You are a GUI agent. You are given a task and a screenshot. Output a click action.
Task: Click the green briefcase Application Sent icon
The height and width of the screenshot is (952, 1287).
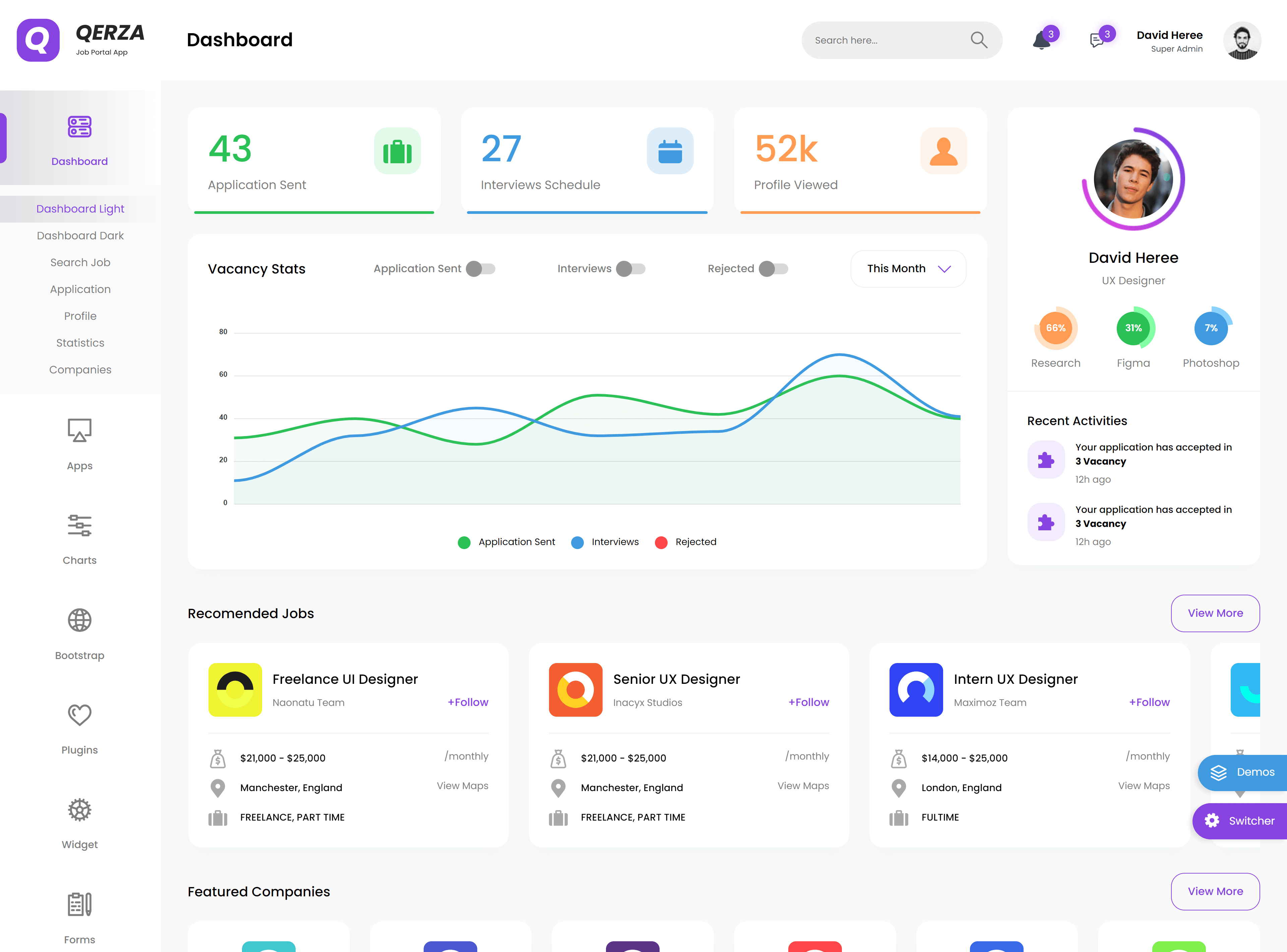pos(397,151)
